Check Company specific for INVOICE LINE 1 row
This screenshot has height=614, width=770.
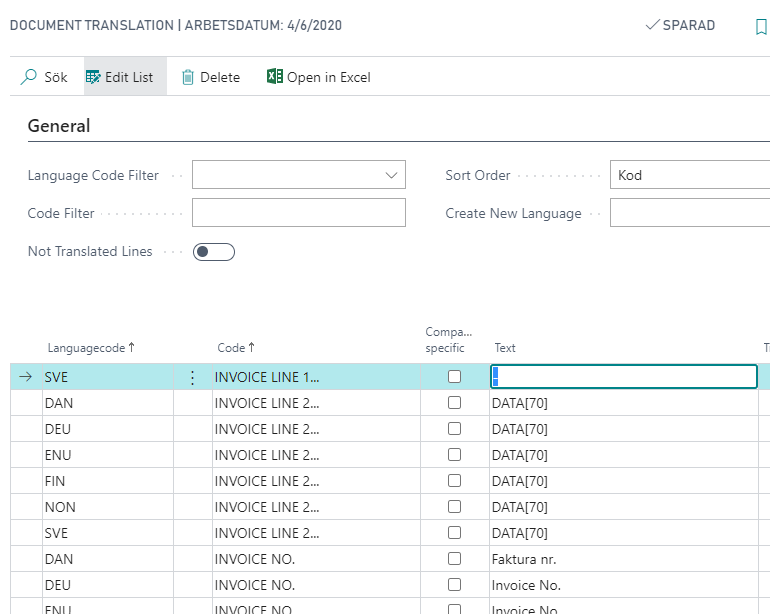pos(454,377)
